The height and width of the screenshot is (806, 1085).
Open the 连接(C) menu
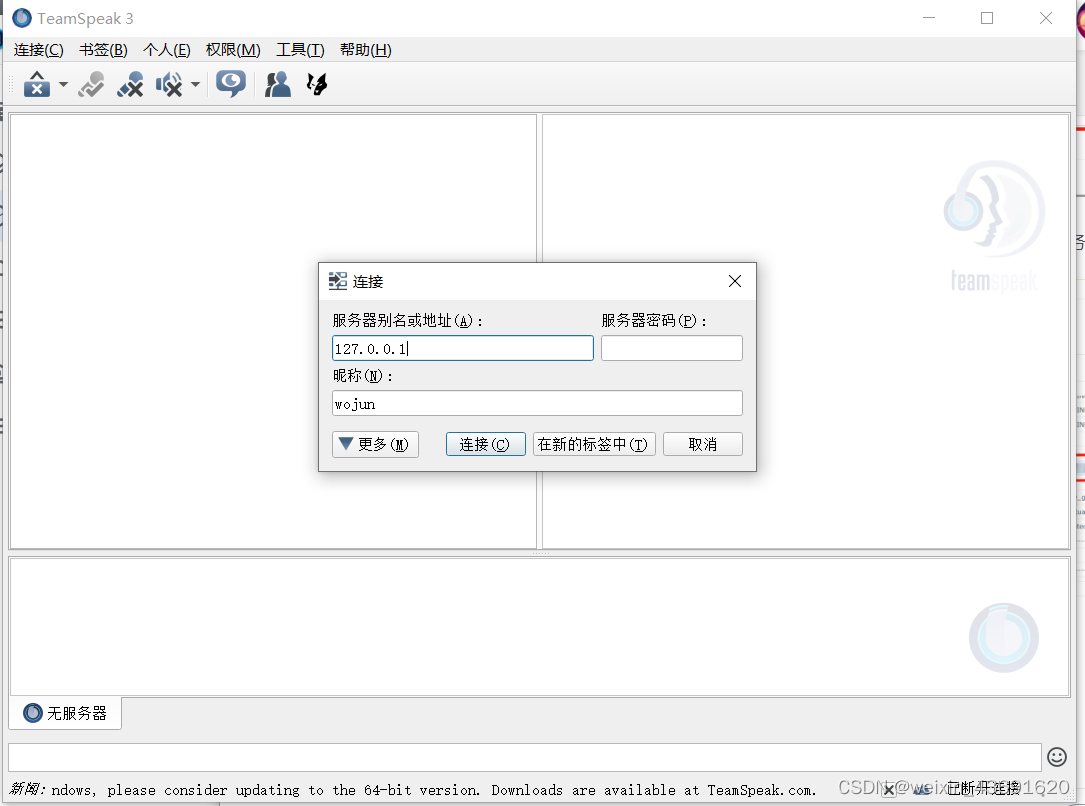[x=39, y=50]
